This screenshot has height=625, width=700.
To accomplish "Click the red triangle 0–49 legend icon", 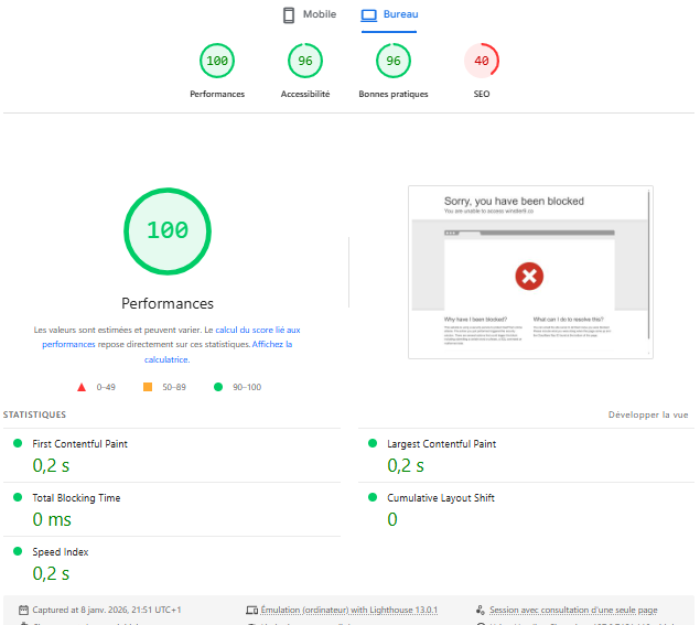I will pyautogui.click(x=81, y=387).
